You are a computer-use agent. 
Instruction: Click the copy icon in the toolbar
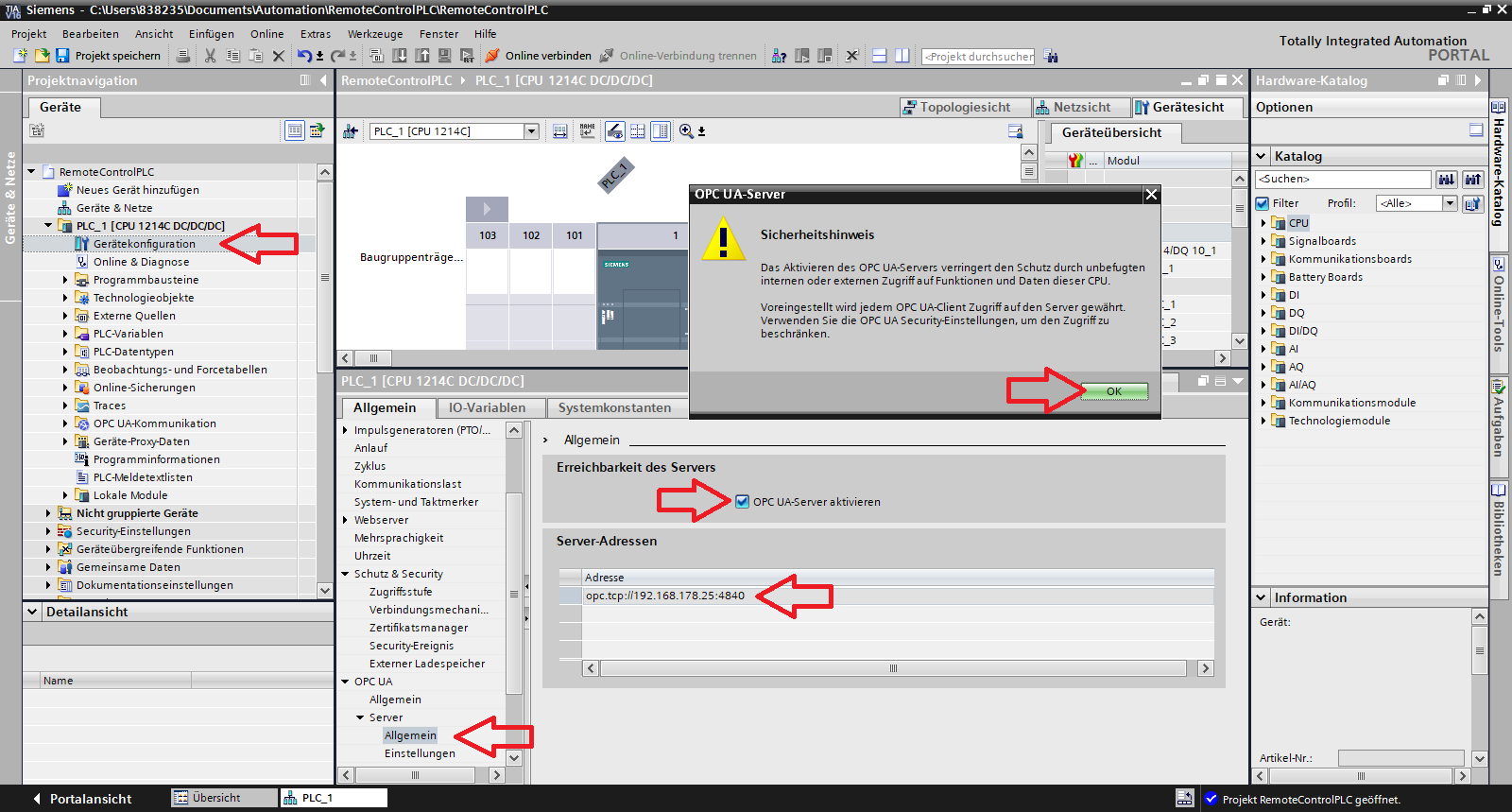click(x=232, y=56)
